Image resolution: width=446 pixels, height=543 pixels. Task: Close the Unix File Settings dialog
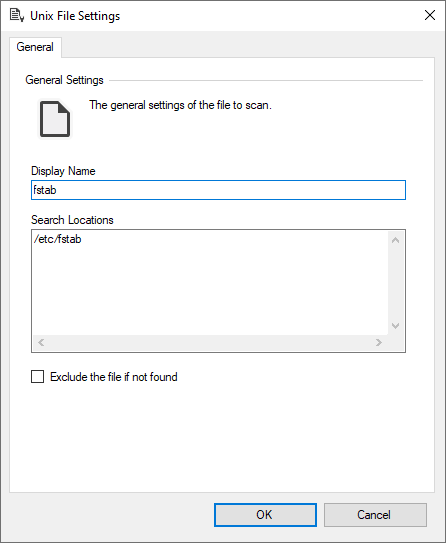tap(430, 15)
